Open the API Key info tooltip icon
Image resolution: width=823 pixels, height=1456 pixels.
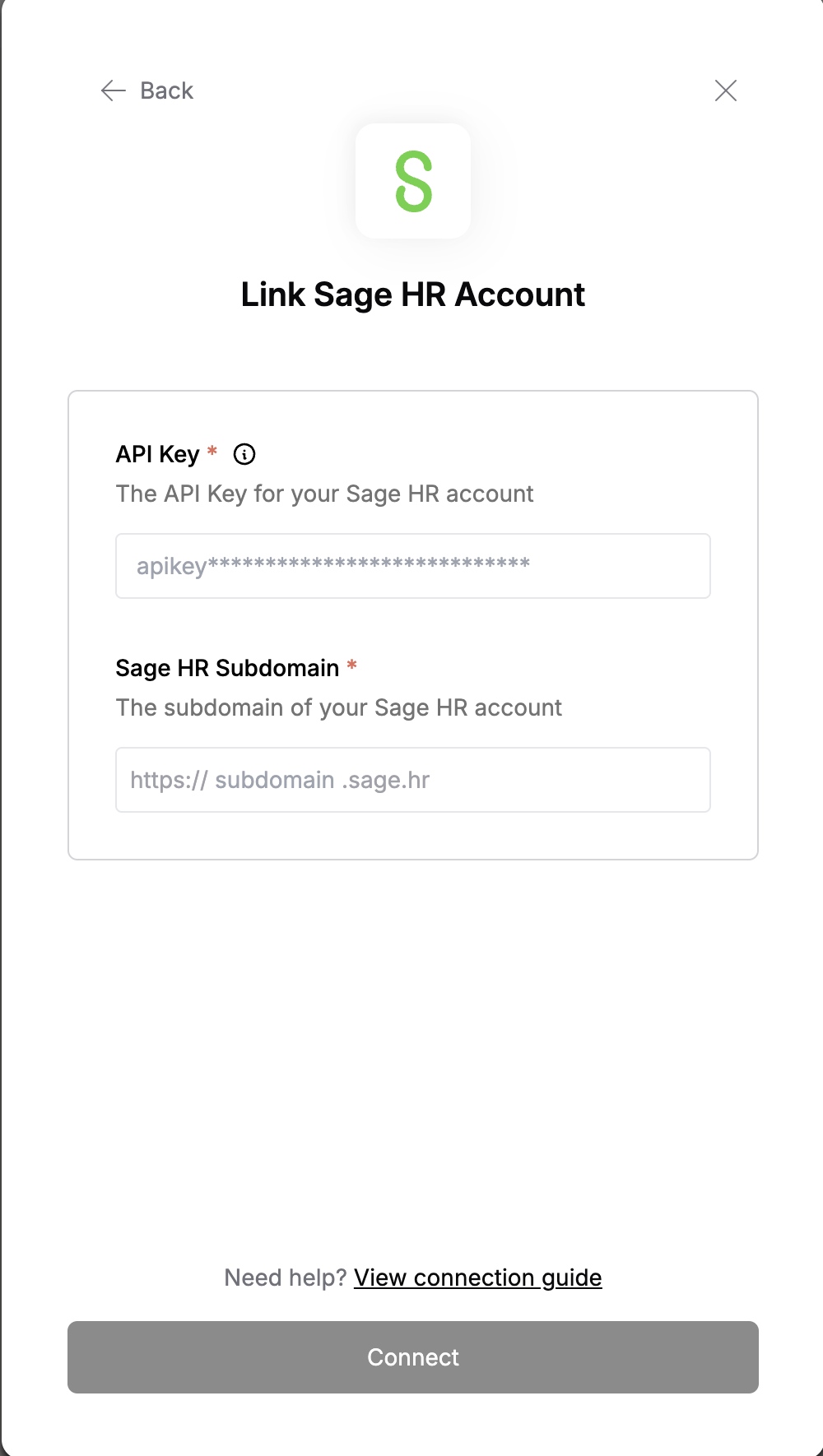[244, 454]
